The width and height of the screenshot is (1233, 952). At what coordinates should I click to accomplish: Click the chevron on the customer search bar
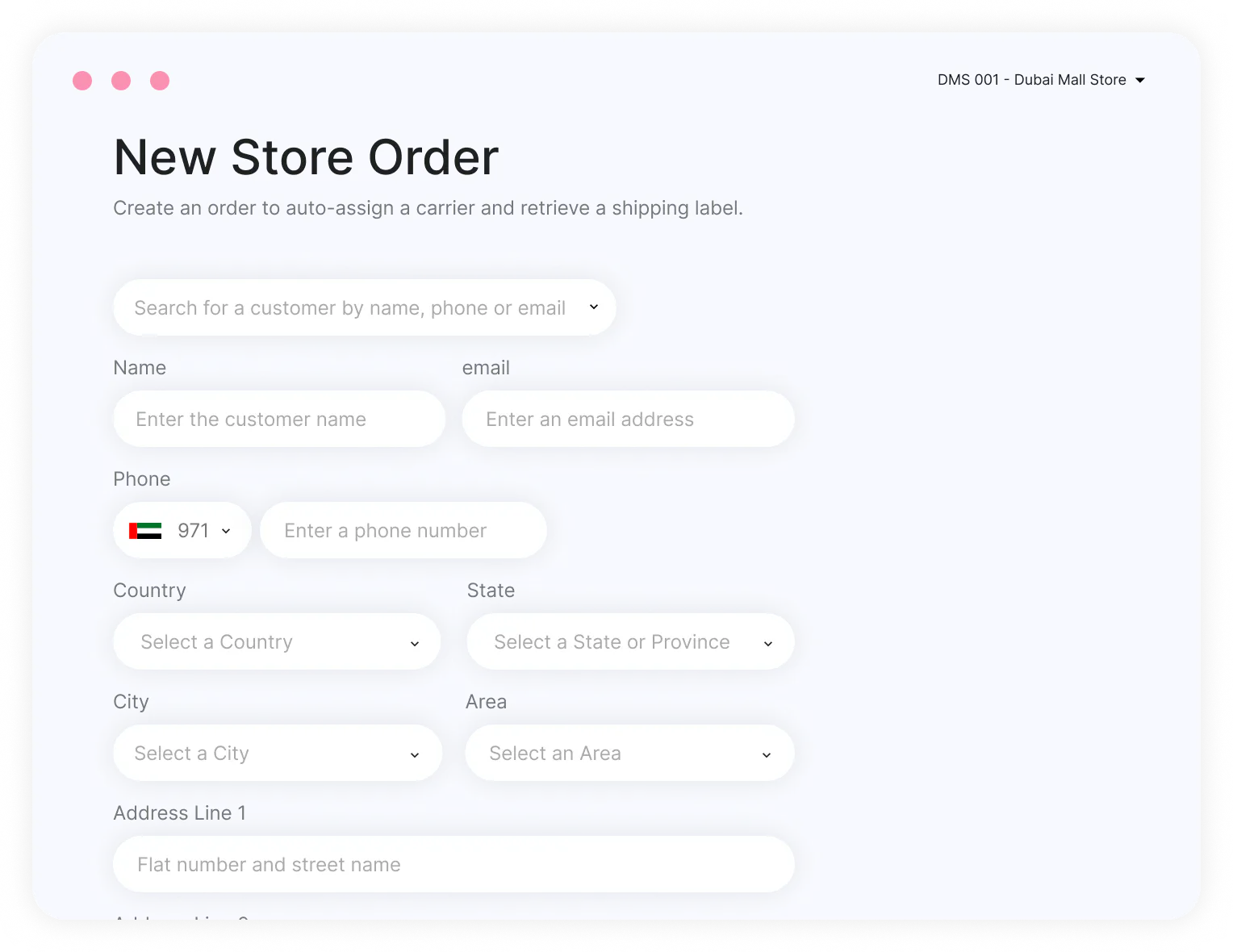pos(594,307)
